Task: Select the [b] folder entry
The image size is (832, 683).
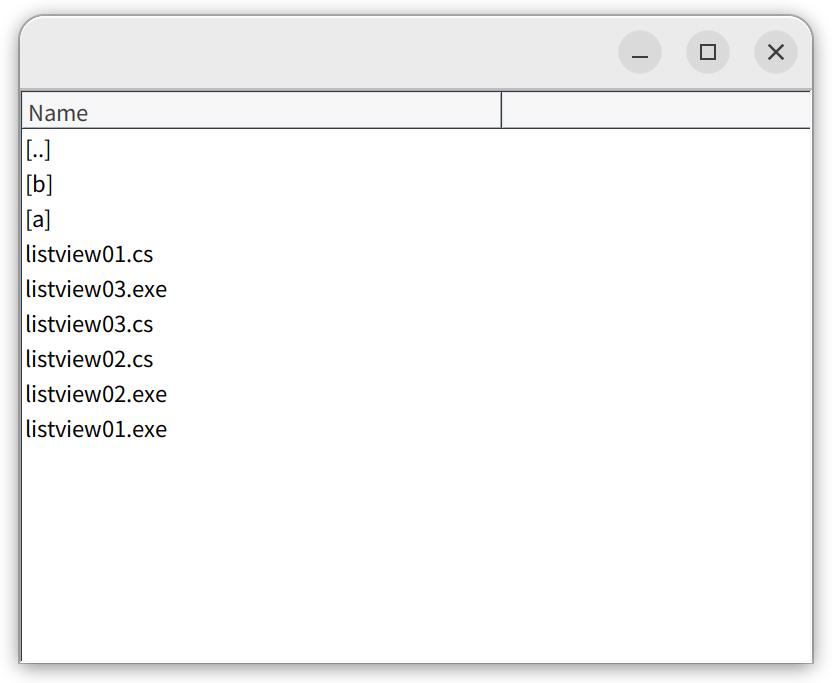Action: click(x=39, y=185)
